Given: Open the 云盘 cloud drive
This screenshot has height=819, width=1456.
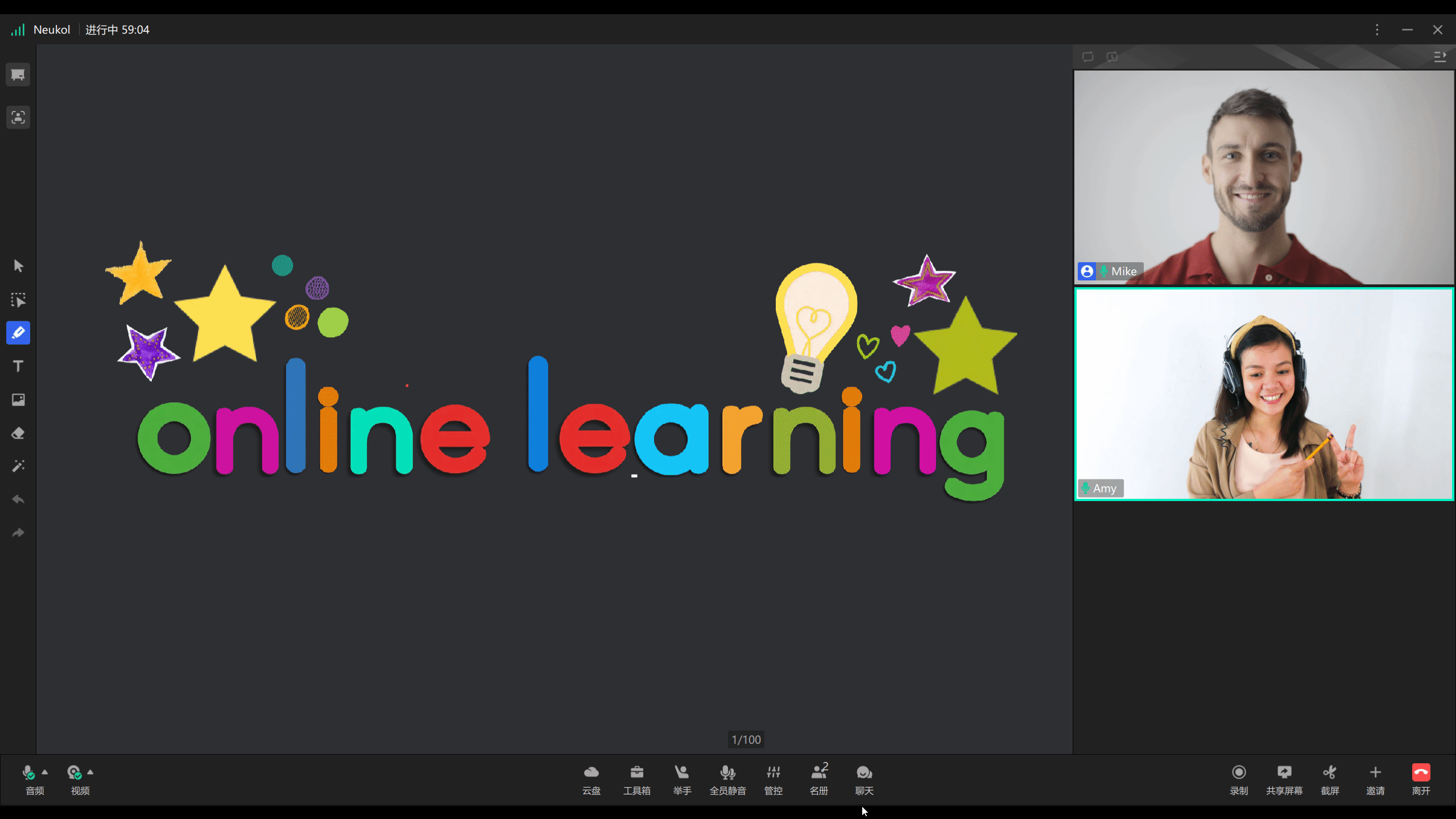Looking at the screenshot, I should pos(591,780).
